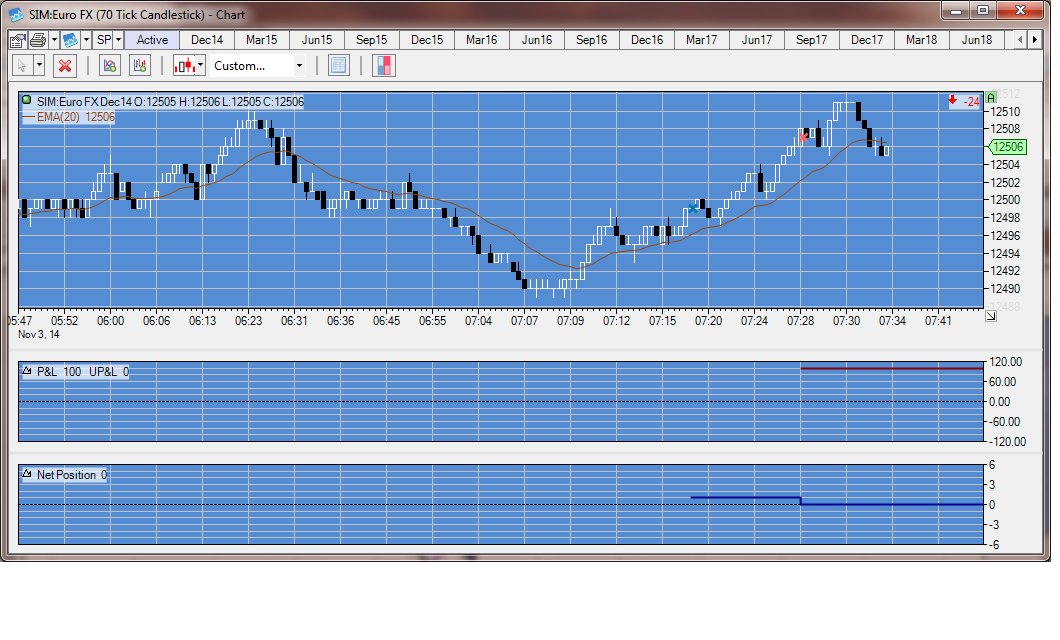Open the data table grid icon
Image resolution: width=1060 pixels, height=640 pixels.
coord(338,66)
